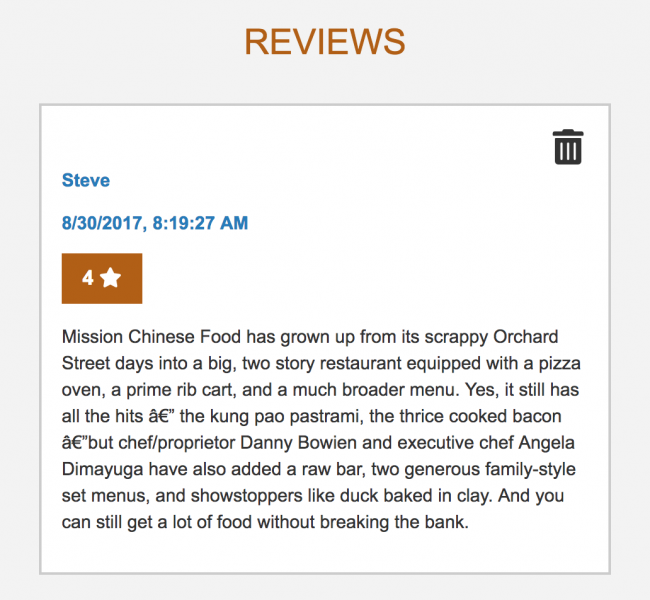Click the white star in the rating badge
Image resolution: width=650 pixels, height=600 pixels.
(111, 277)
